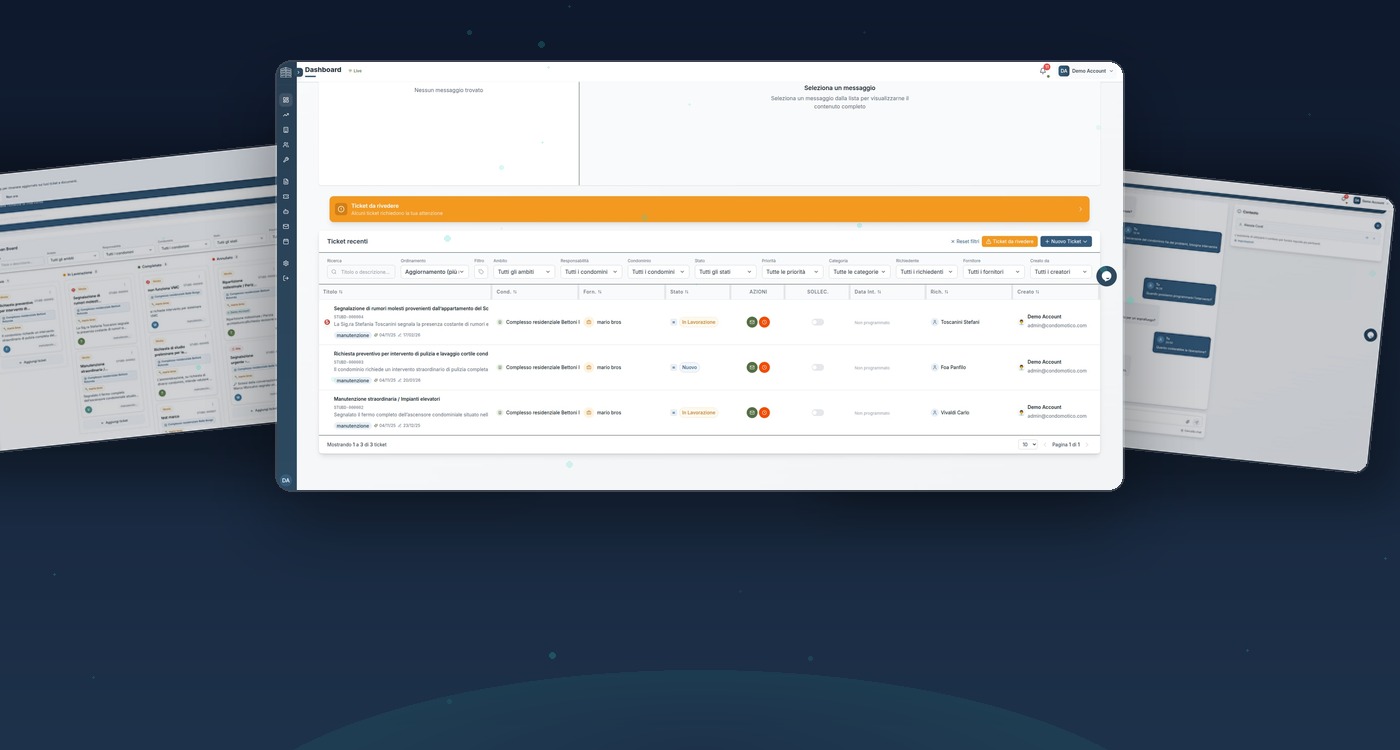Screen dimensions: 1400x750
Task: Open the Tutti i fornitori dropdown
Action: [993, 271]
